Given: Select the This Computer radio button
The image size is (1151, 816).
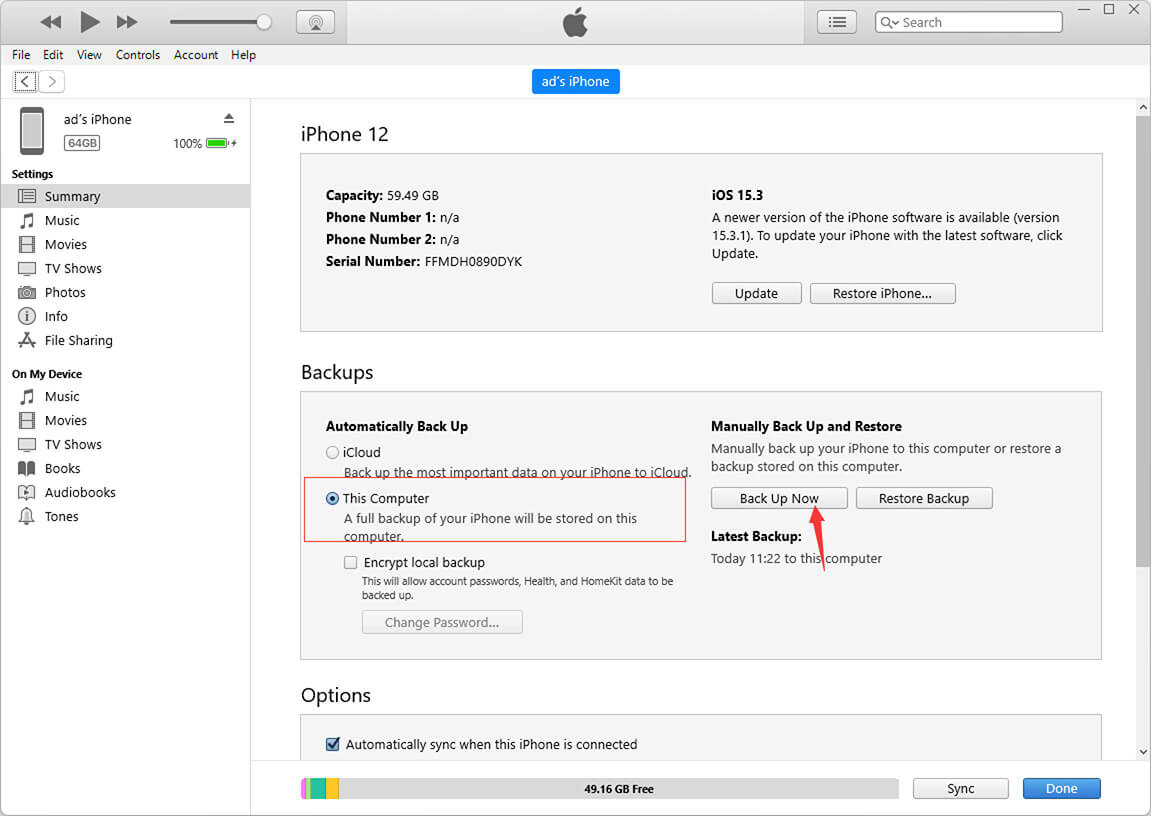Looking at the screenshot, I should coord(333,498).
